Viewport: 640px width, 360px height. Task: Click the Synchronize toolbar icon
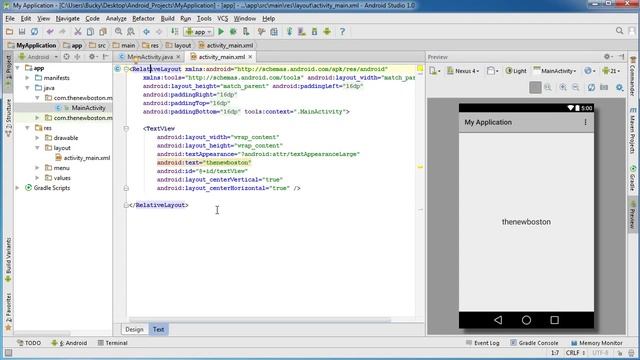(x=35, y=32)
